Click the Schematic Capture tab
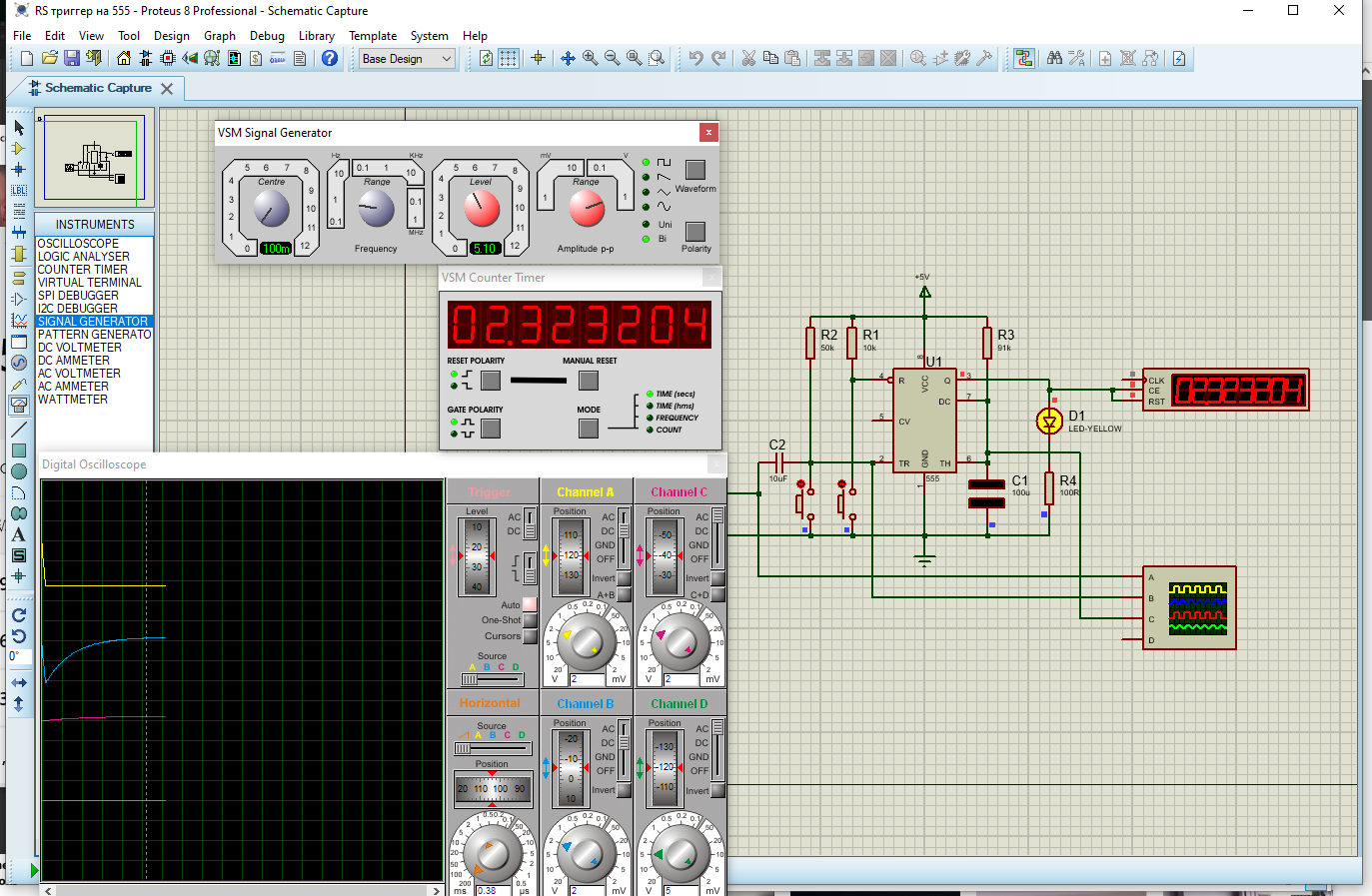This screenshot has width=1372, height=896. (x=98, y=88)
